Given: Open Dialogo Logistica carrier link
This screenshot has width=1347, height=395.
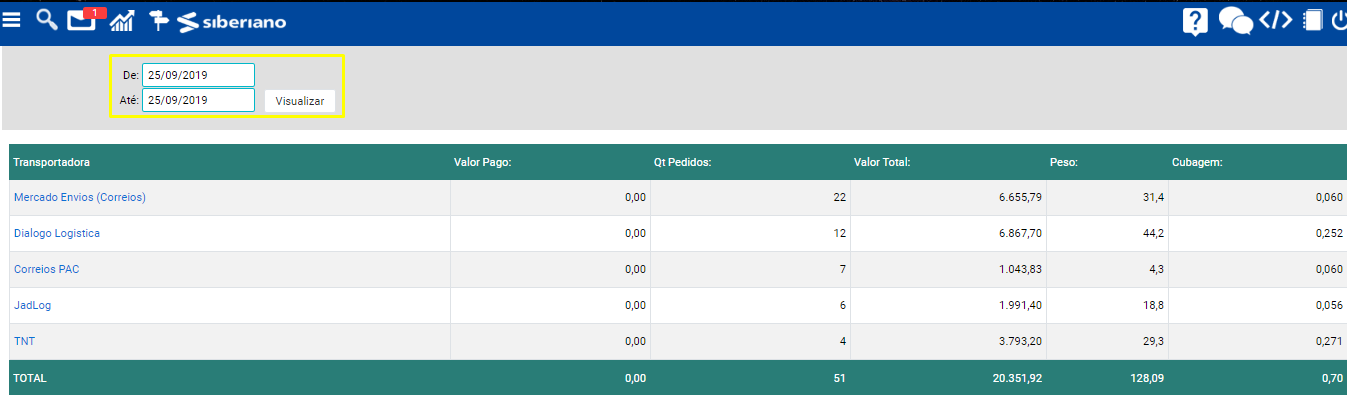Looking at the screenshot, I should (57, 233).
